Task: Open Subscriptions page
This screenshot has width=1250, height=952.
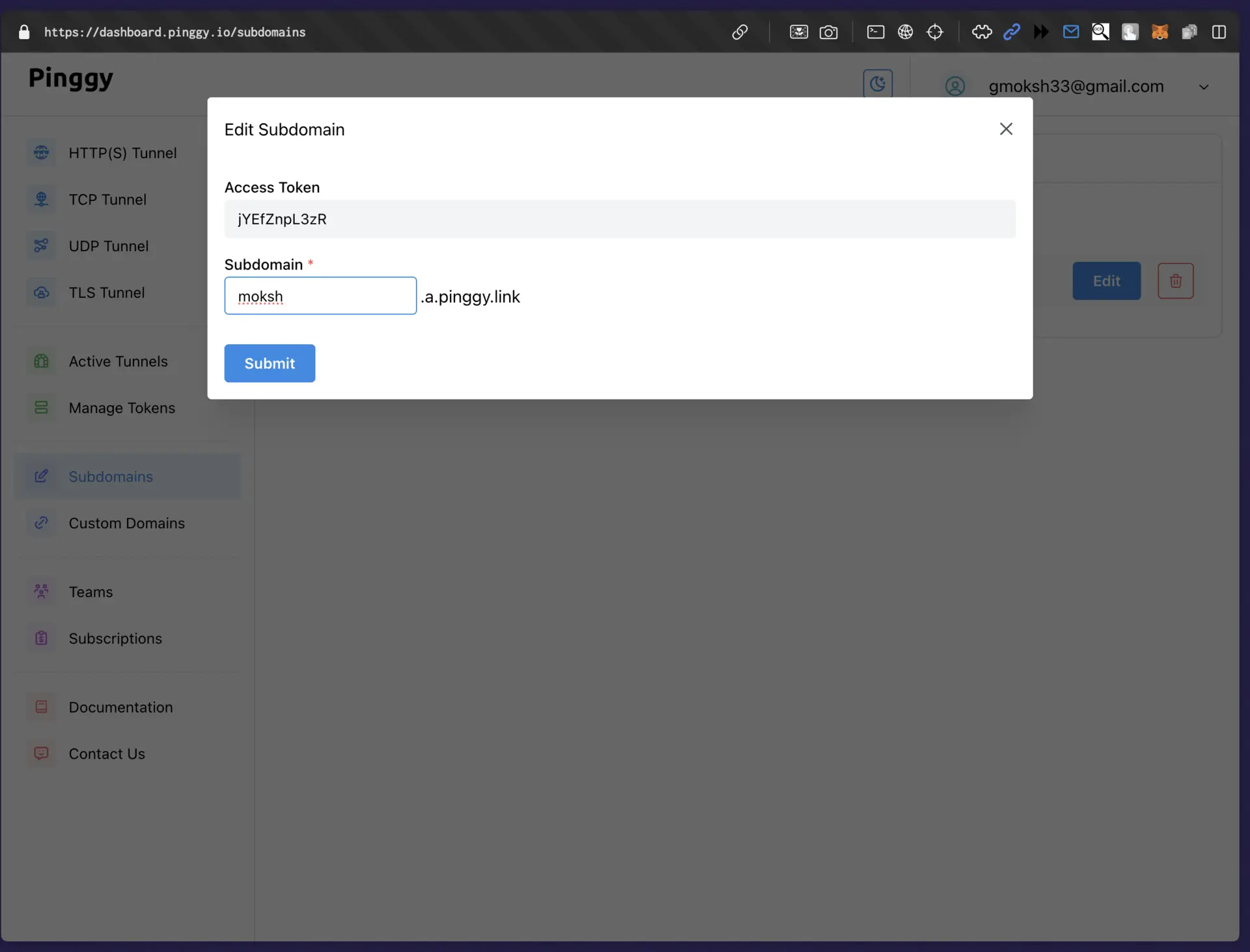Action: coord(127,638)
